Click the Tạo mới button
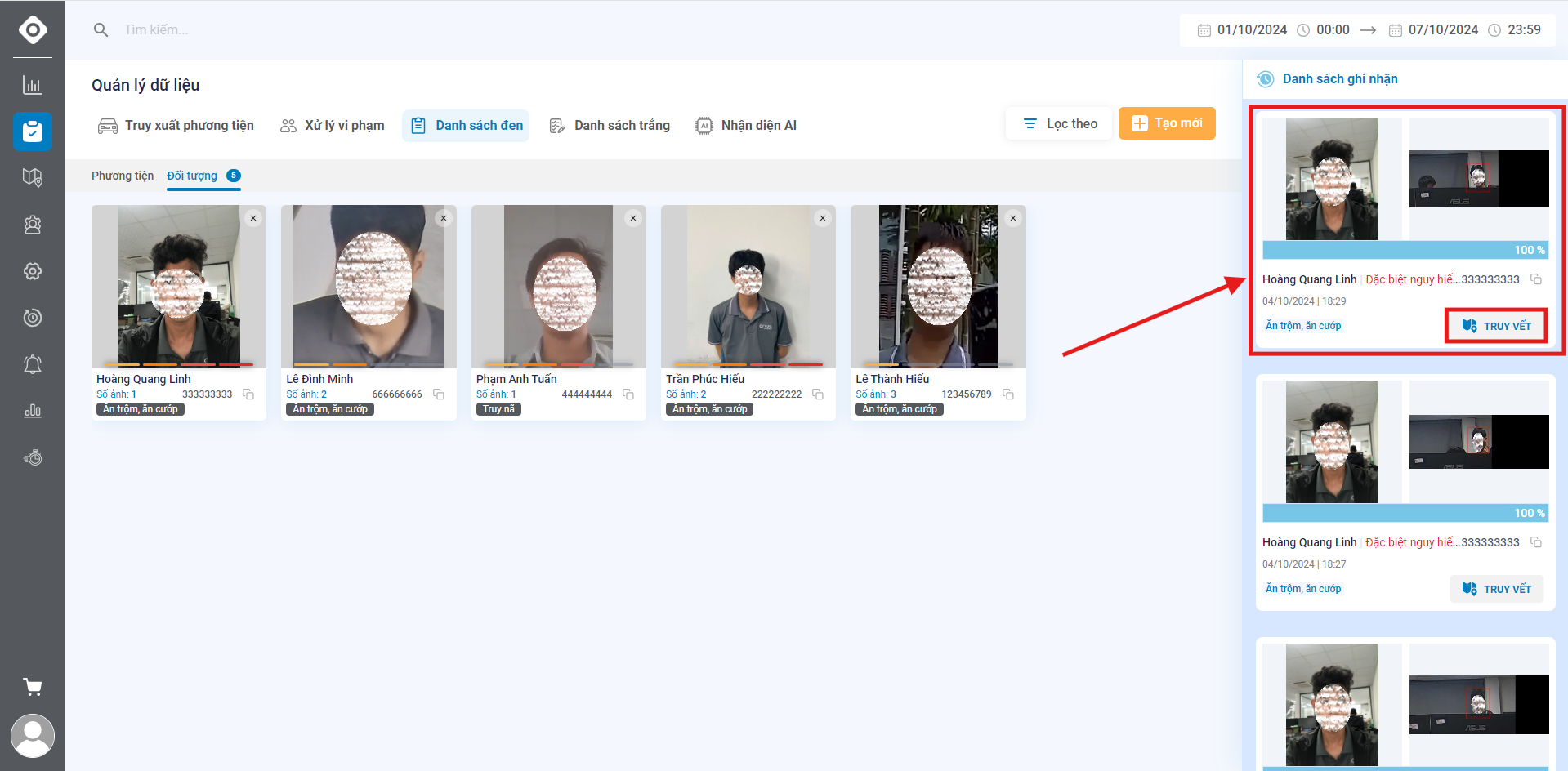 [1167, 123]
